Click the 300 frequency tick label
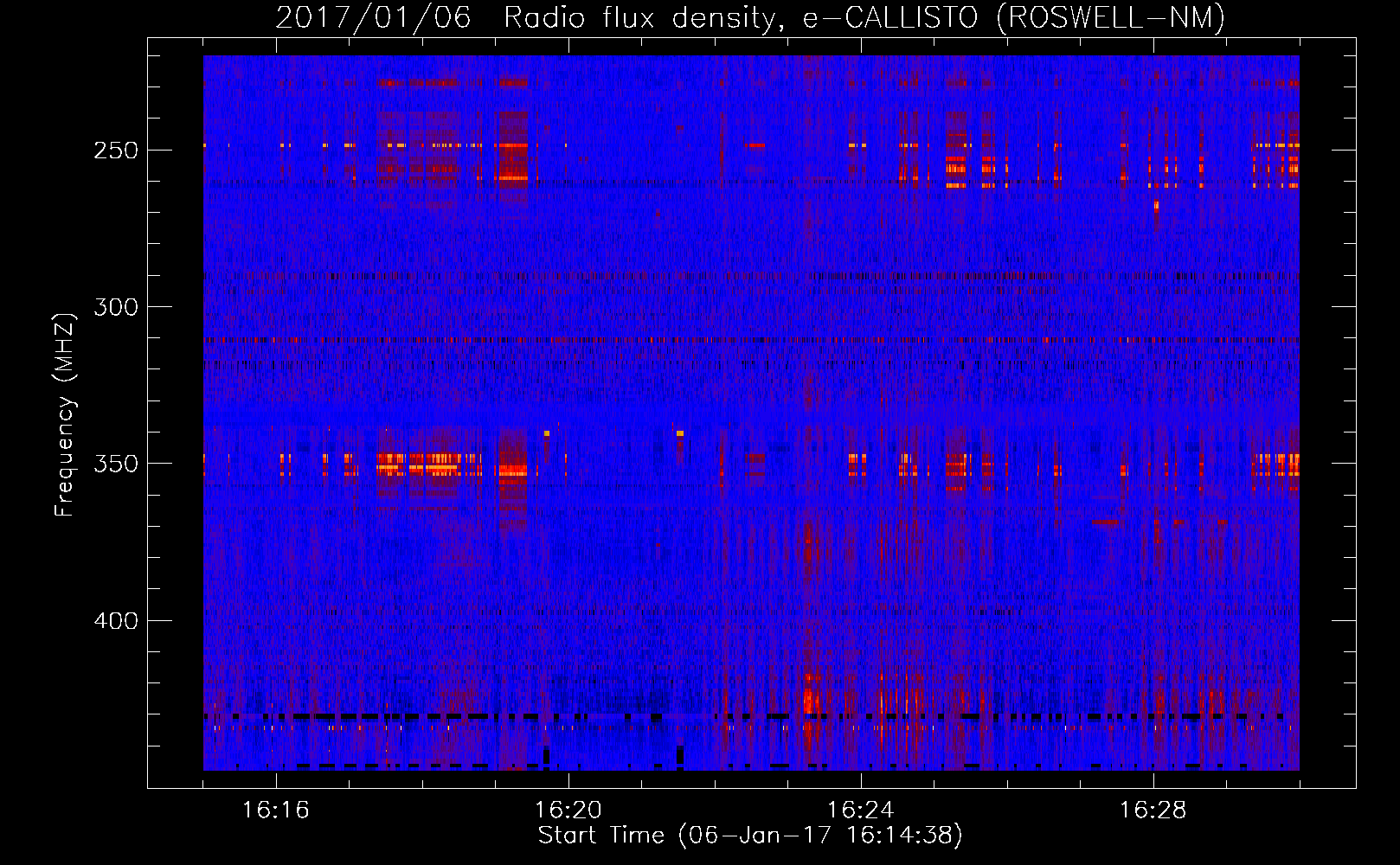 click(116, 307)
